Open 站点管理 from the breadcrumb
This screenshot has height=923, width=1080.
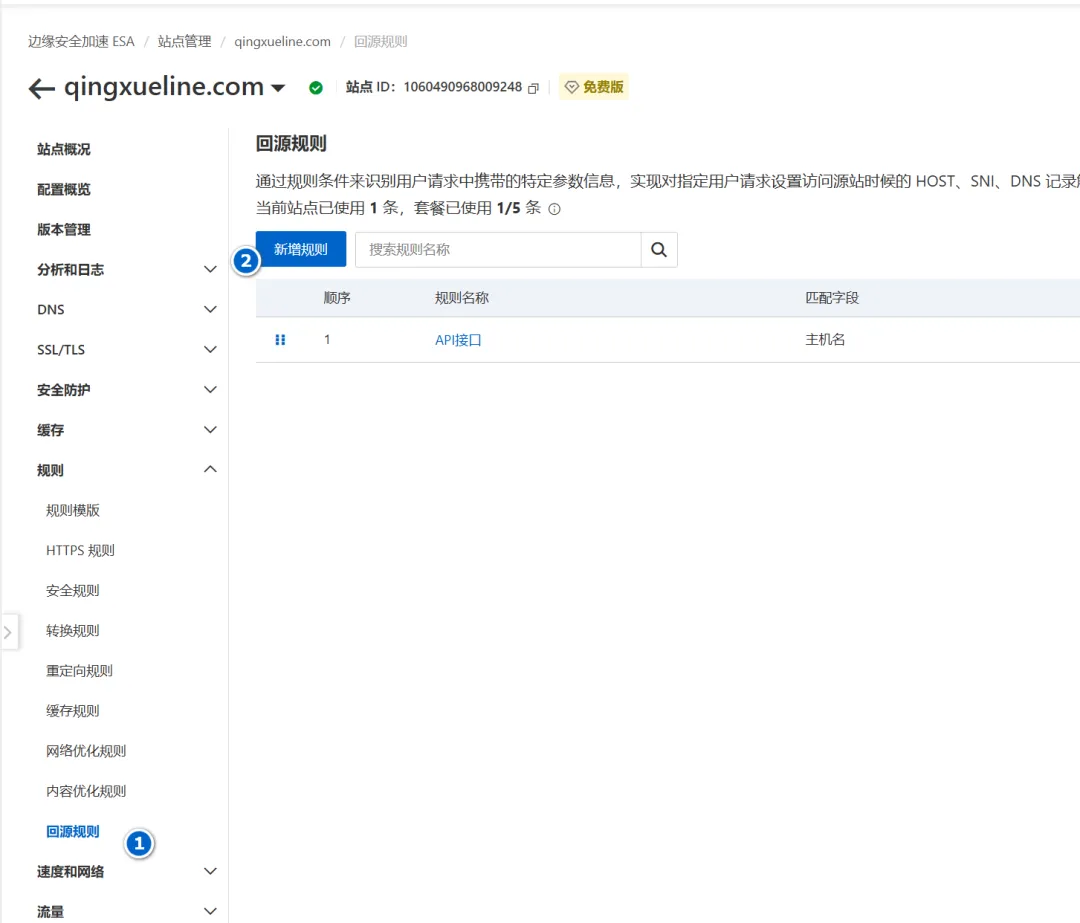(183, 42)
